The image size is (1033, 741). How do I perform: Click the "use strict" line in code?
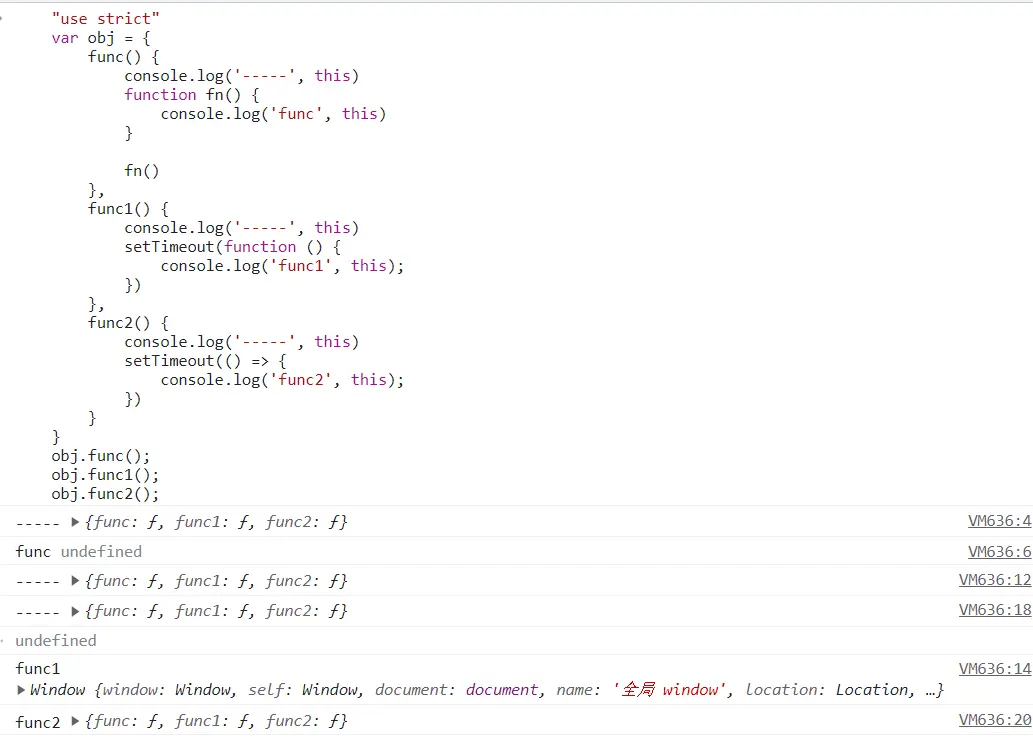pos(105,19)
